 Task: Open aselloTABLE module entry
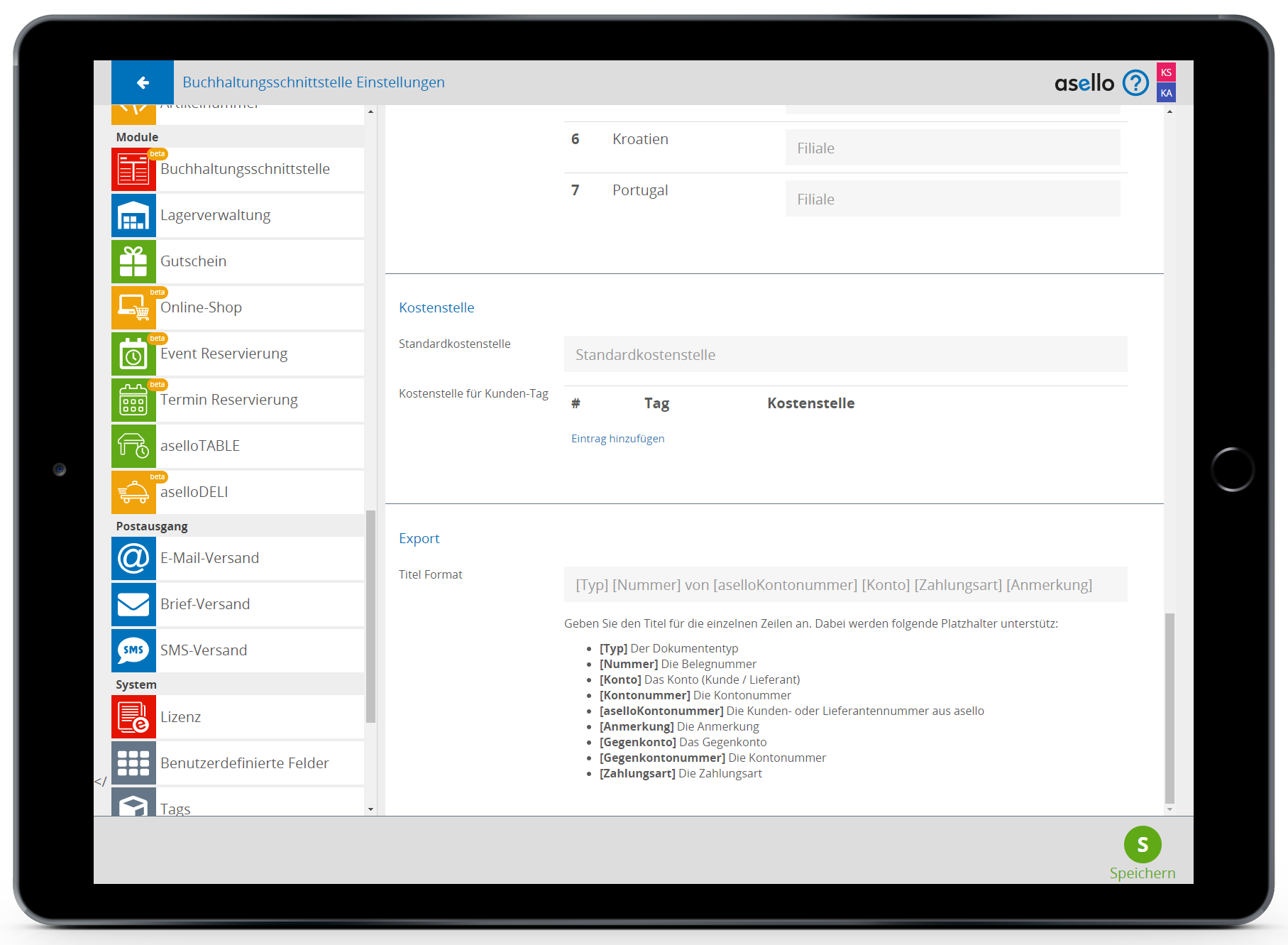coord(200,446)
